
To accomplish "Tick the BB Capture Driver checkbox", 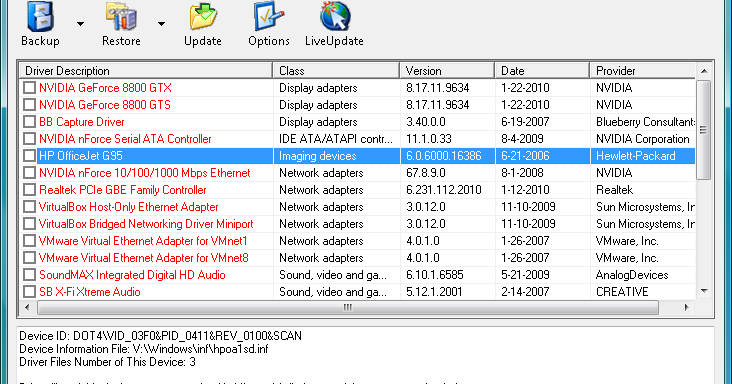I will [29, 122].
